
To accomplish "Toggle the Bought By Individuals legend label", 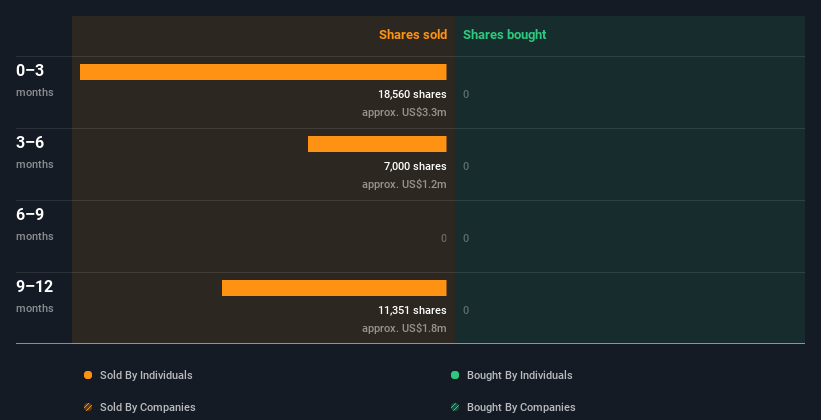I will (519, 375).
